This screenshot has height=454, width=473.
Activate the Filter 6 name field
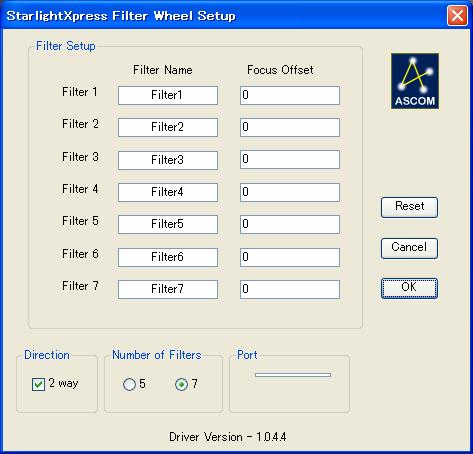point(168,257)
